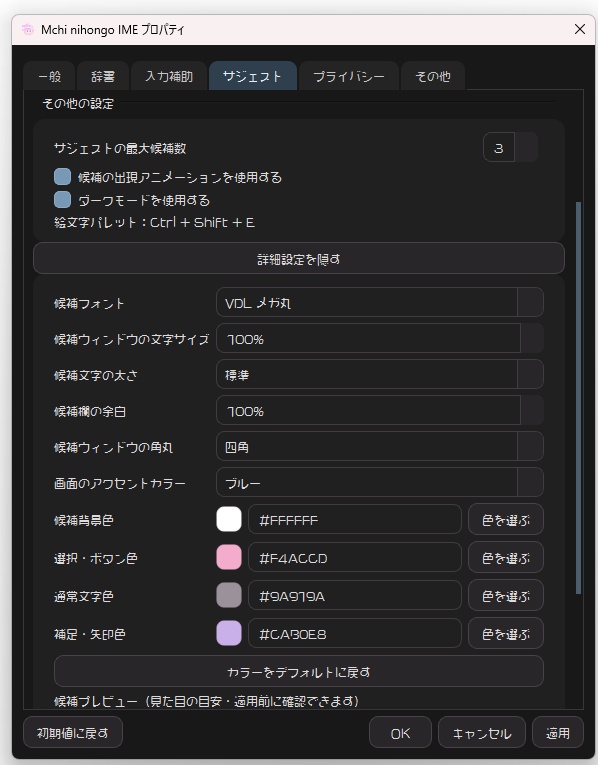The width and height of the screenshot is (598, 765).
Task: Click 色を選ぶ for 選択・ボタン色
Action: coord(506,558)
